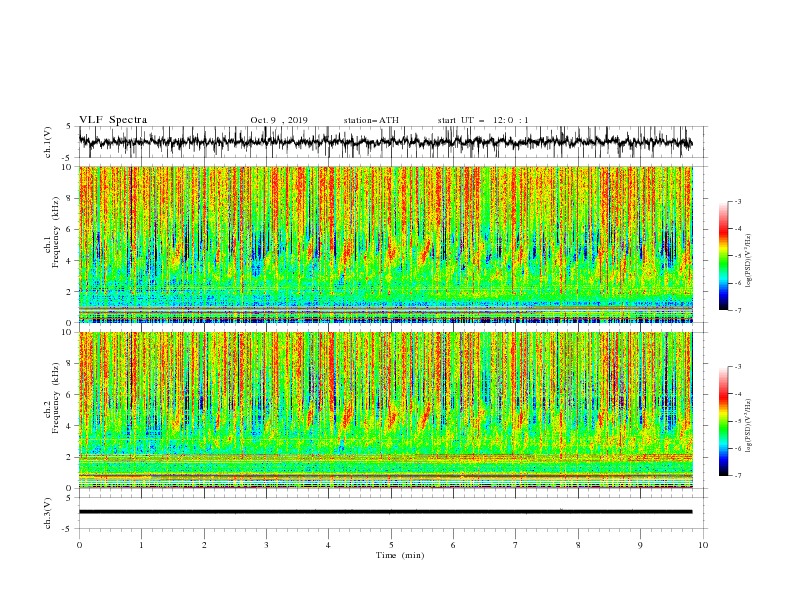Click the "3" tick on the time axis
The image size is (792, 612).
point(266,545)
